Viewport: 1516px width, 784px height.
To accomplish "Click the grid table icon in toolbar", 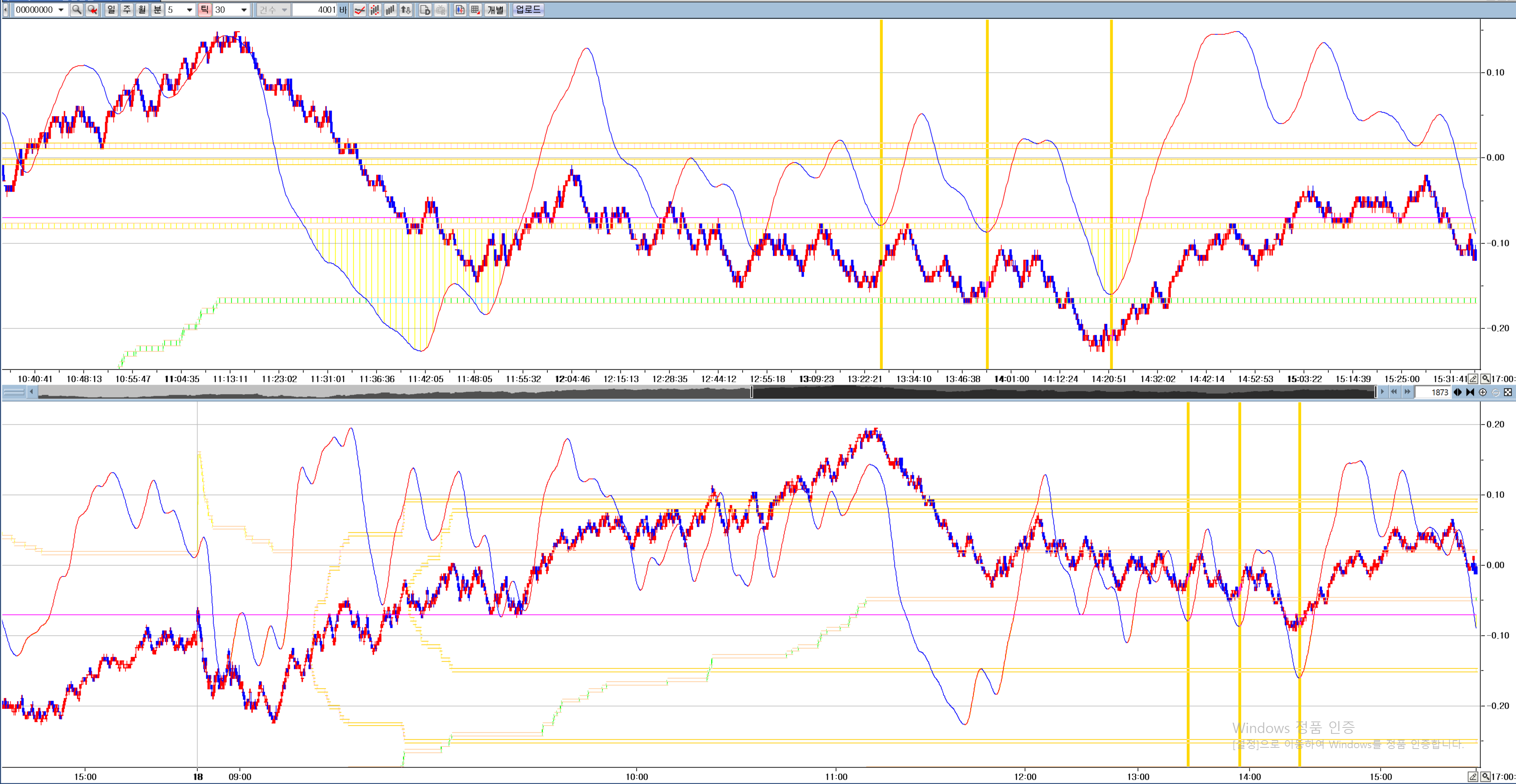I will pyautogui.click(x=475, y=10).
